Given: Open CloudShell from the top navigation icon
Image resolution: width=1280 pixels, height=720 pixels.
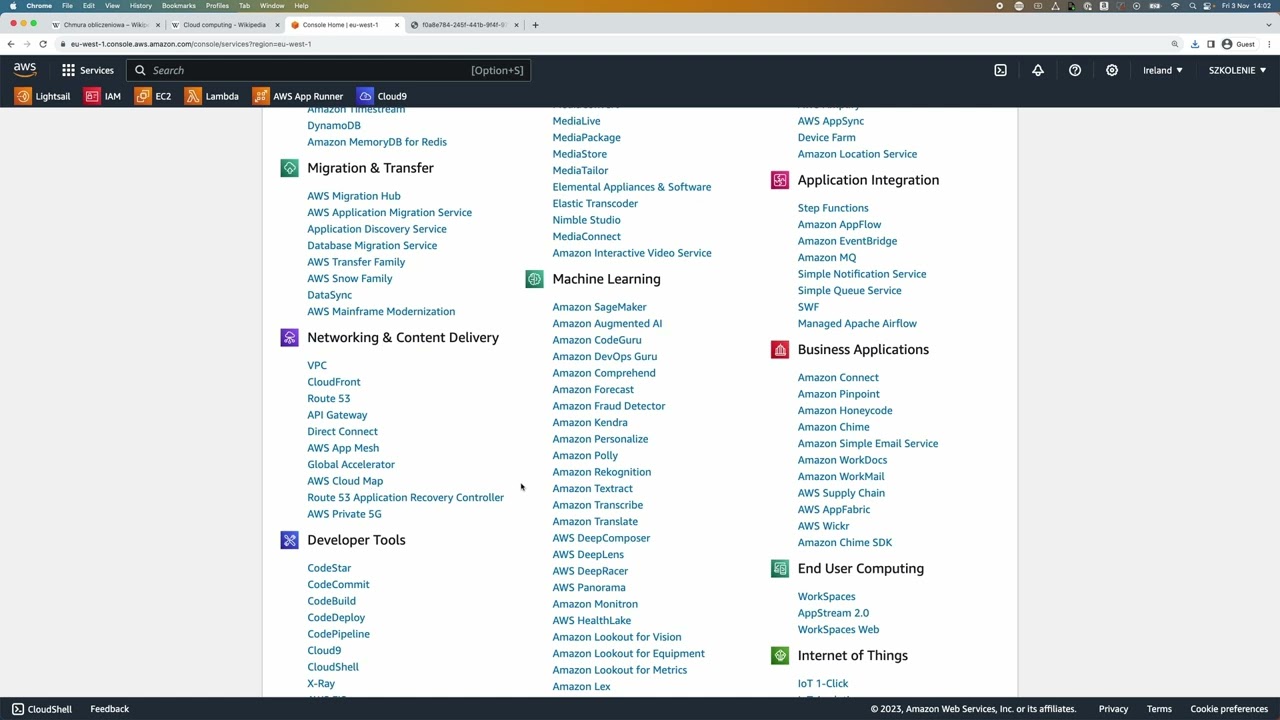Looking at the screenshot, I should coord(1000,70).
